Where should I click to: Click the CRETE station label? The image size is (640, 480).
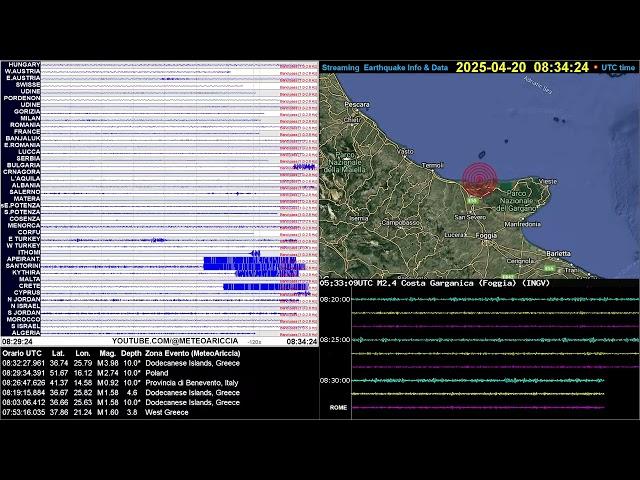(29, 286)
